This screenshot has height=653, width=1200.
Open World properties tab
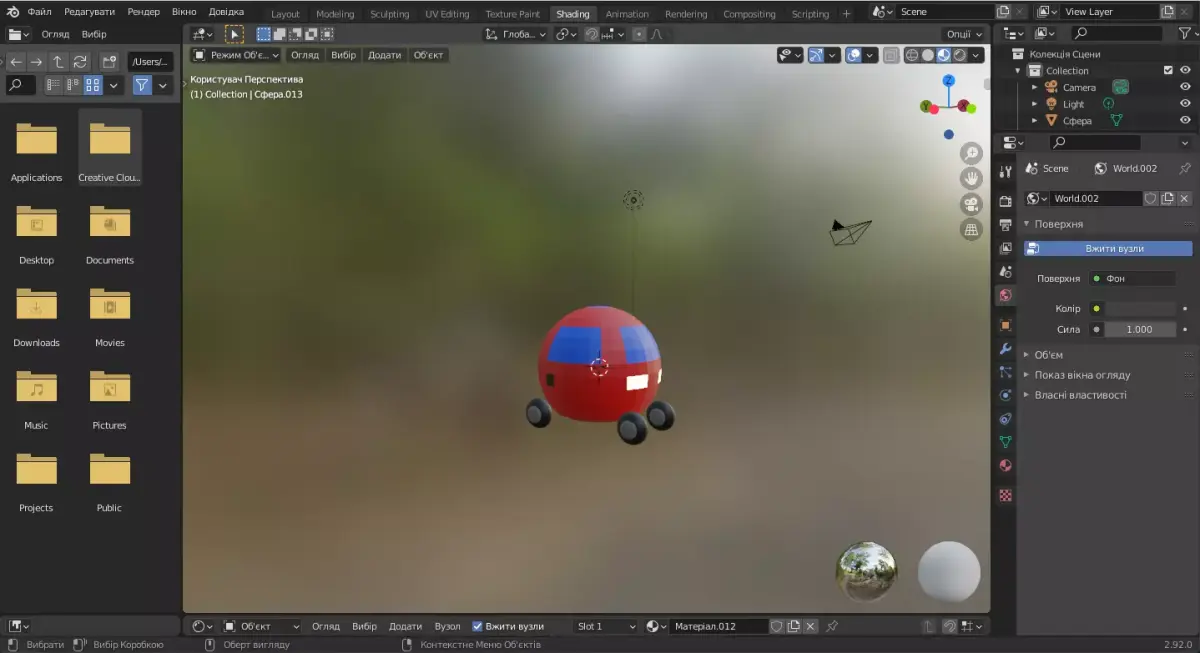[x=1005, y=295]
